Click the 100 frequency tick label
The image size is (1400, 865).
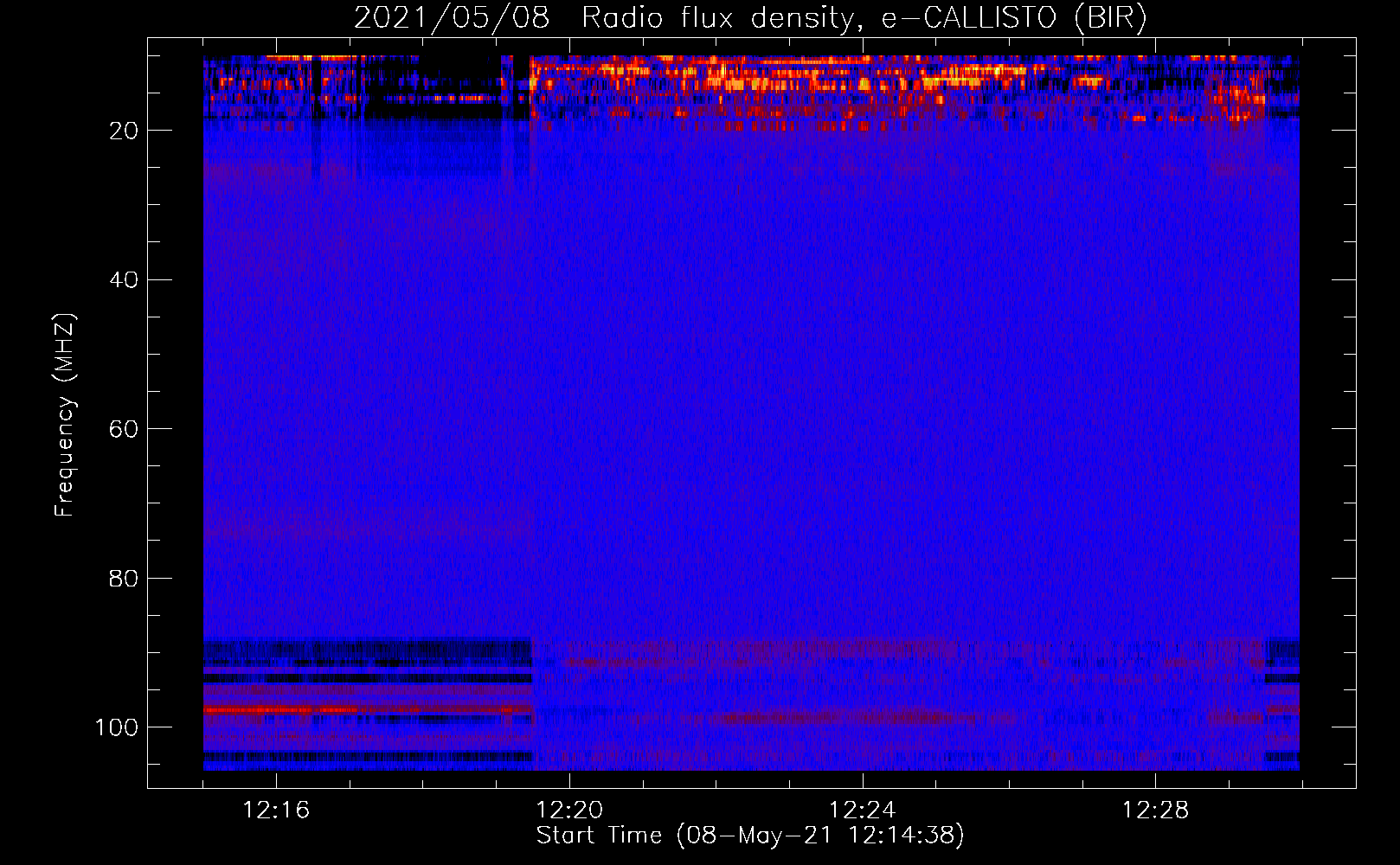(x=117, y=727)
